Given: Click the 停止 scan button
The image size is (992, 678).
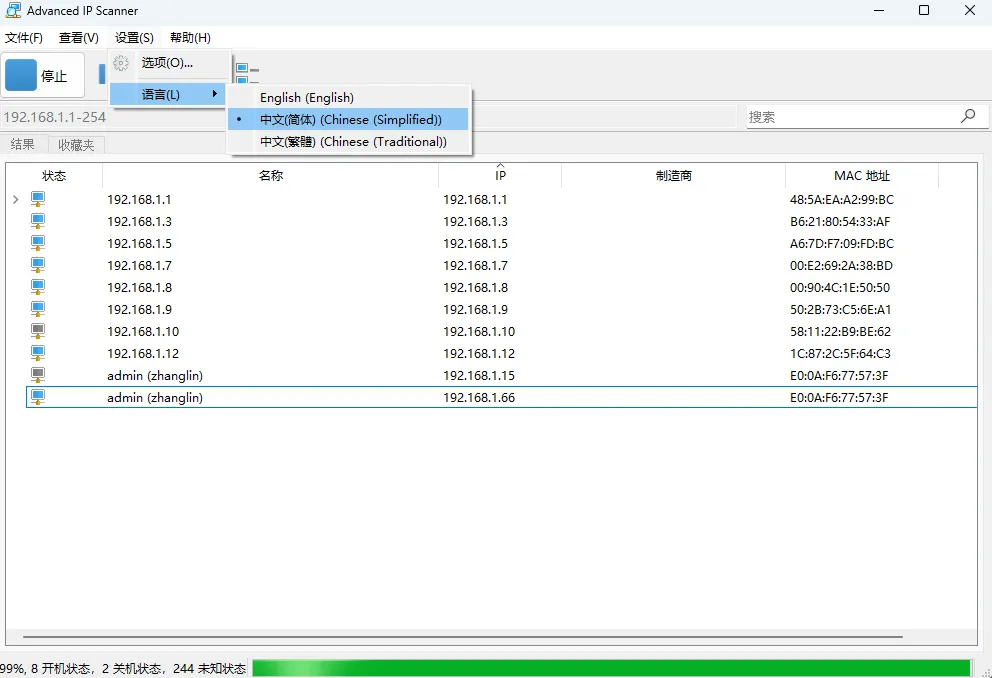Looking at the screenshot, I should click(x=42, y=76).
